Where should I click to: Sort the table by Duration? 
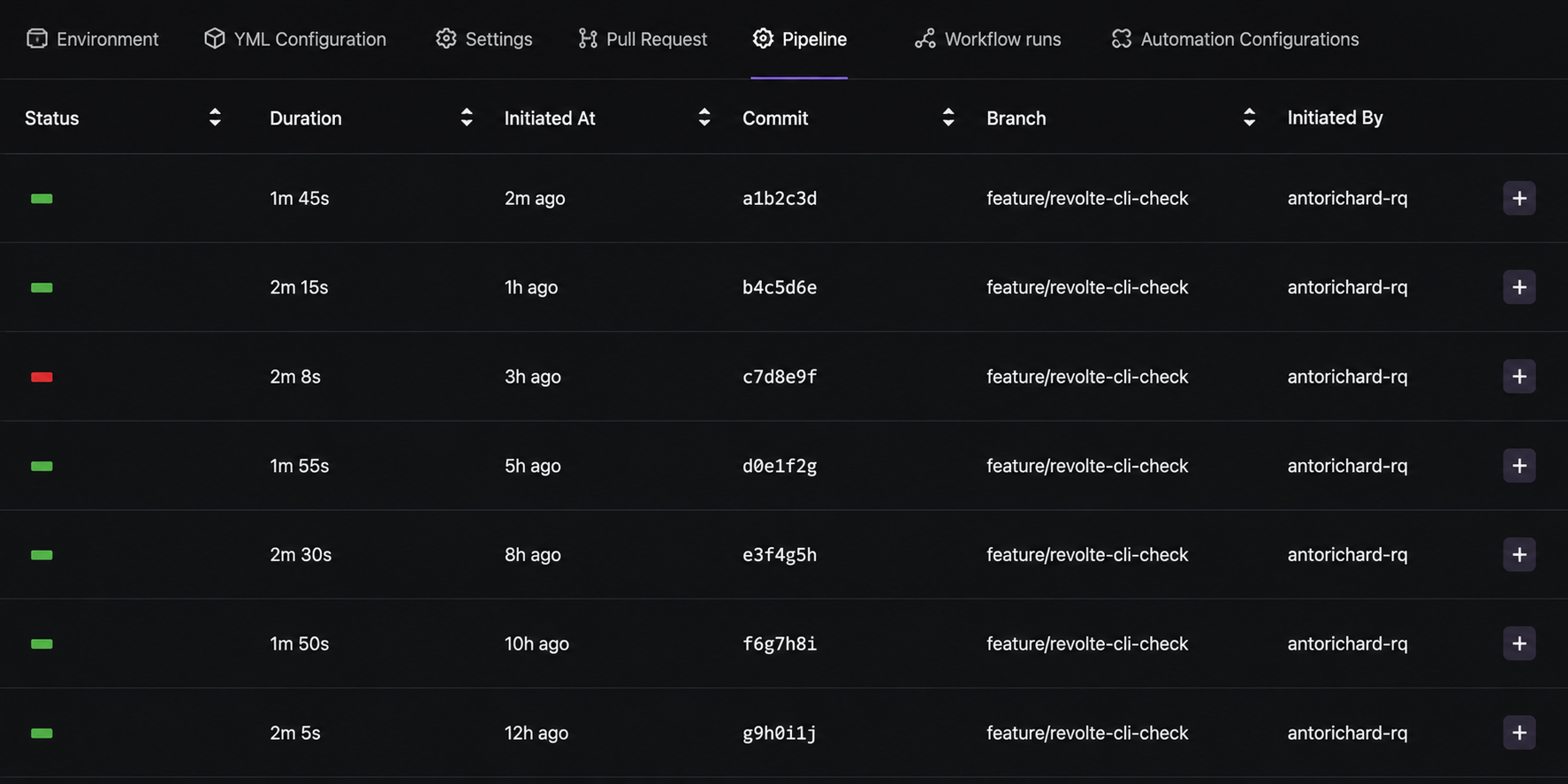[x=467, y=118]
